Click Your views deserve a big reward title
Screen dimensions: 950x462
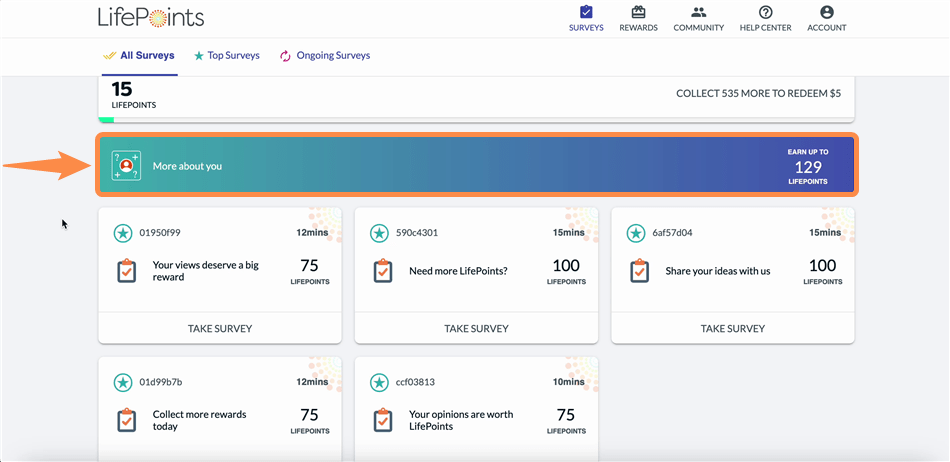[x=205, y=271]
